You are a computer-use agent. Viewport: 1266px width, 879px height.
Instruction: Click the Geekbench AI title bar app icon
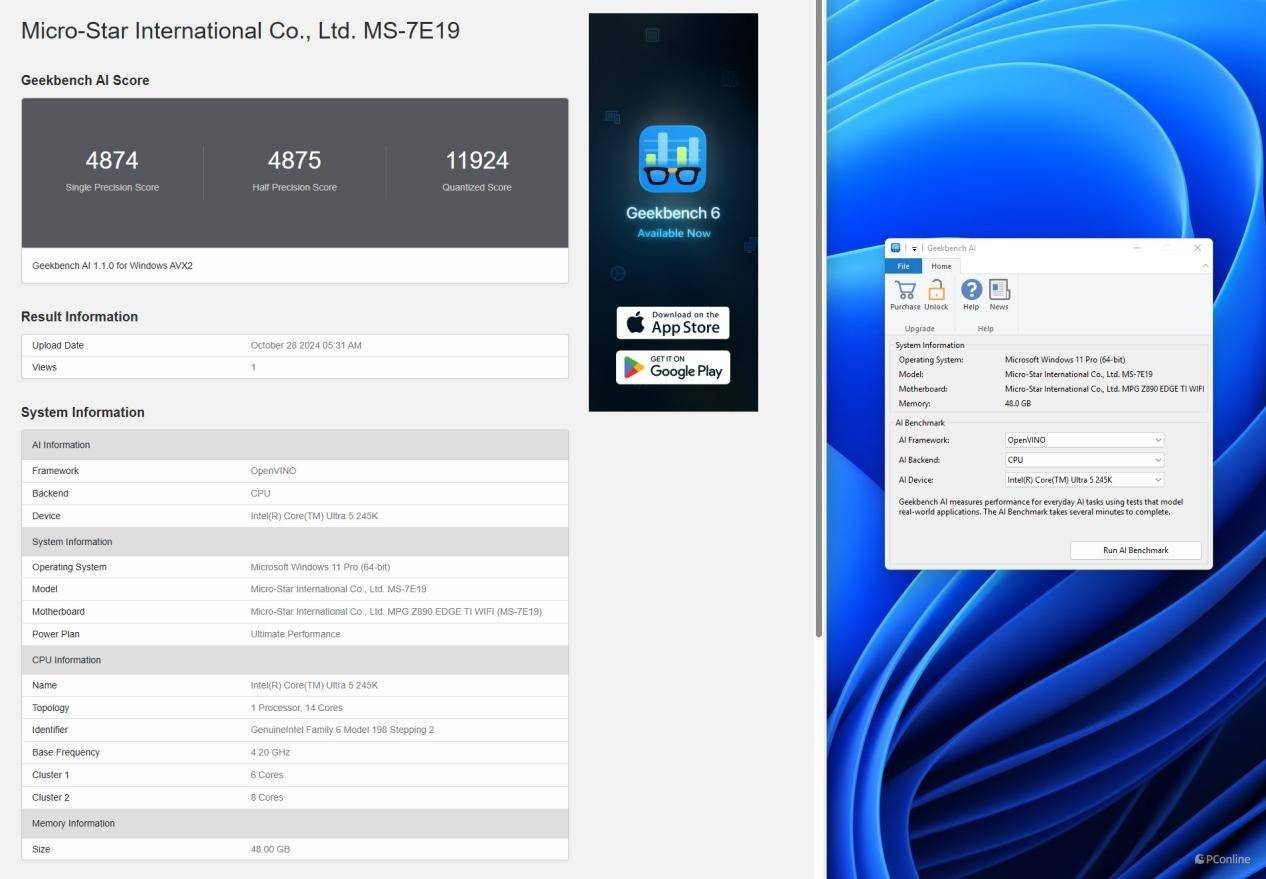(896, 248)
